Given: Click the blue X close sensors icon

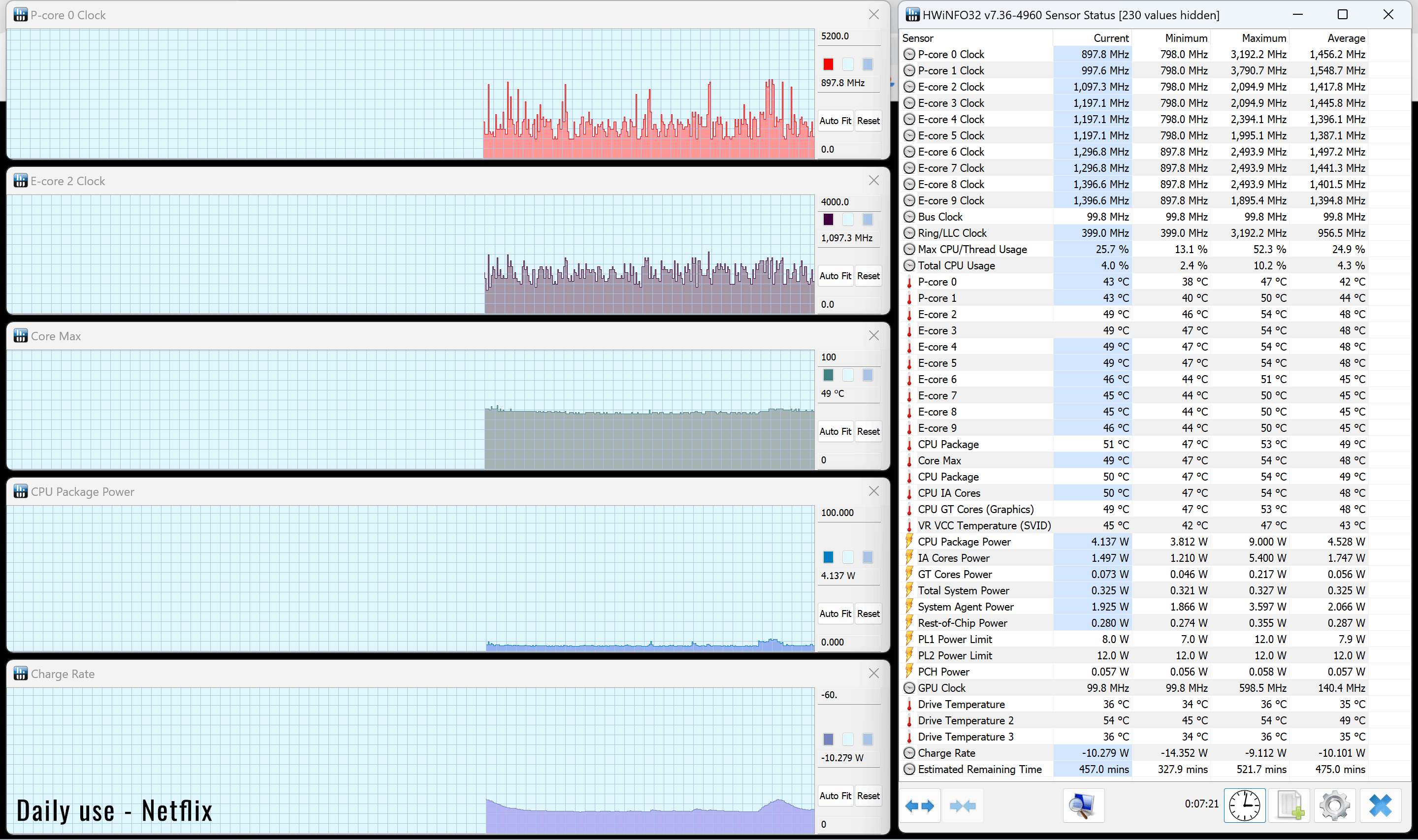Looking at the screenshot, I should pos(1380,806).
